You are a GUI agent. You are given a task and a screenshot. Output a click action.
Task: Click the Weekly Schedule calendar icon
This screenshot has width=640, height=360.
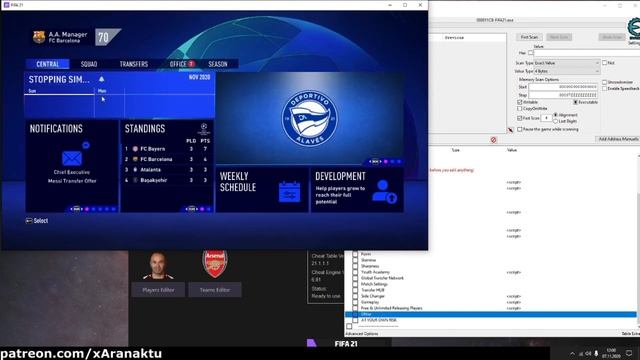click(289, 192)
